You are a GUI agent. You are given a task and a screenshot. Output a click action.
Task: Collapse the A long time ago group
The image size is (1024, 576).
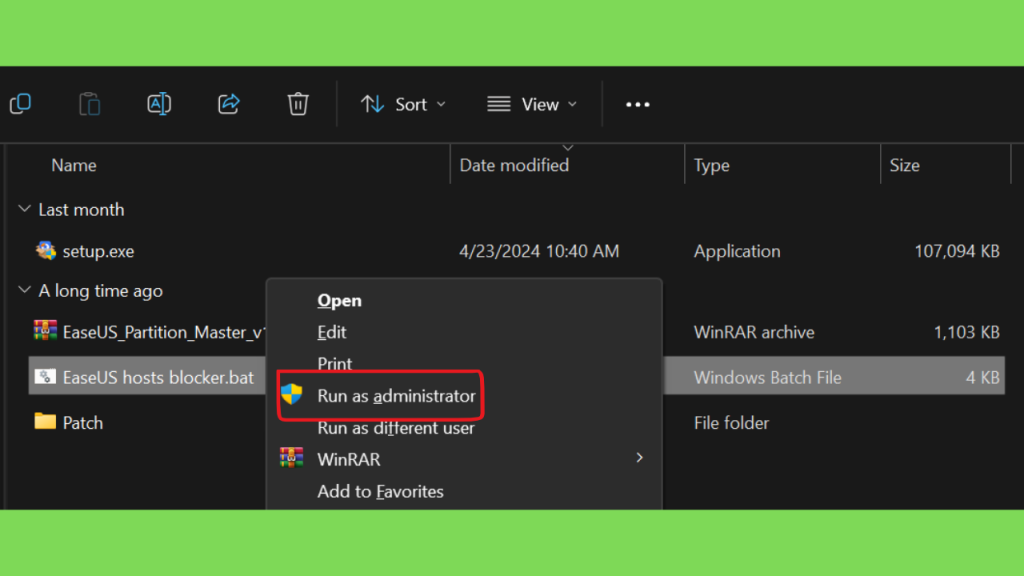click(25, 290)
